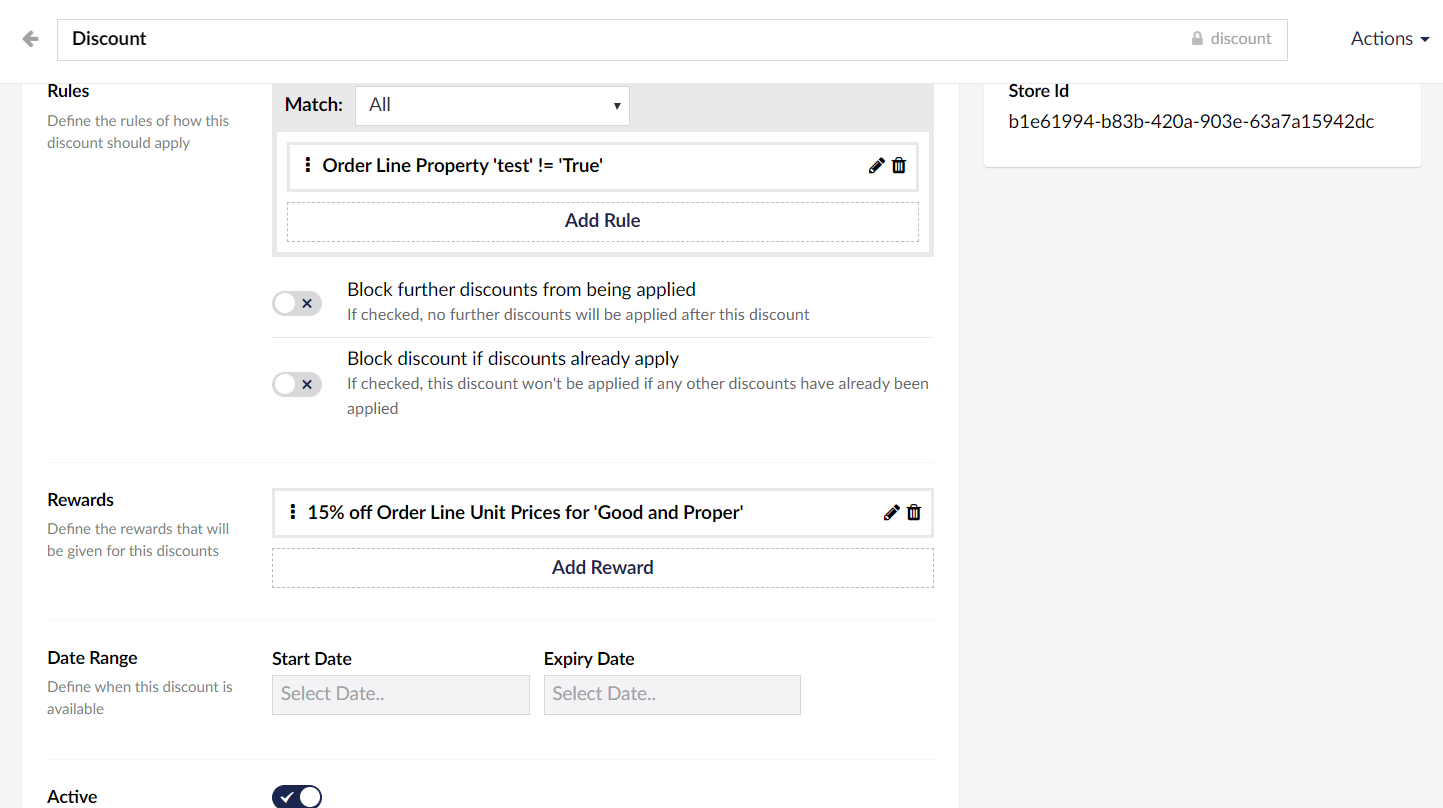
Task: Add a new reward to the discount
Action: pyautogui.click(x=602, y=567)
